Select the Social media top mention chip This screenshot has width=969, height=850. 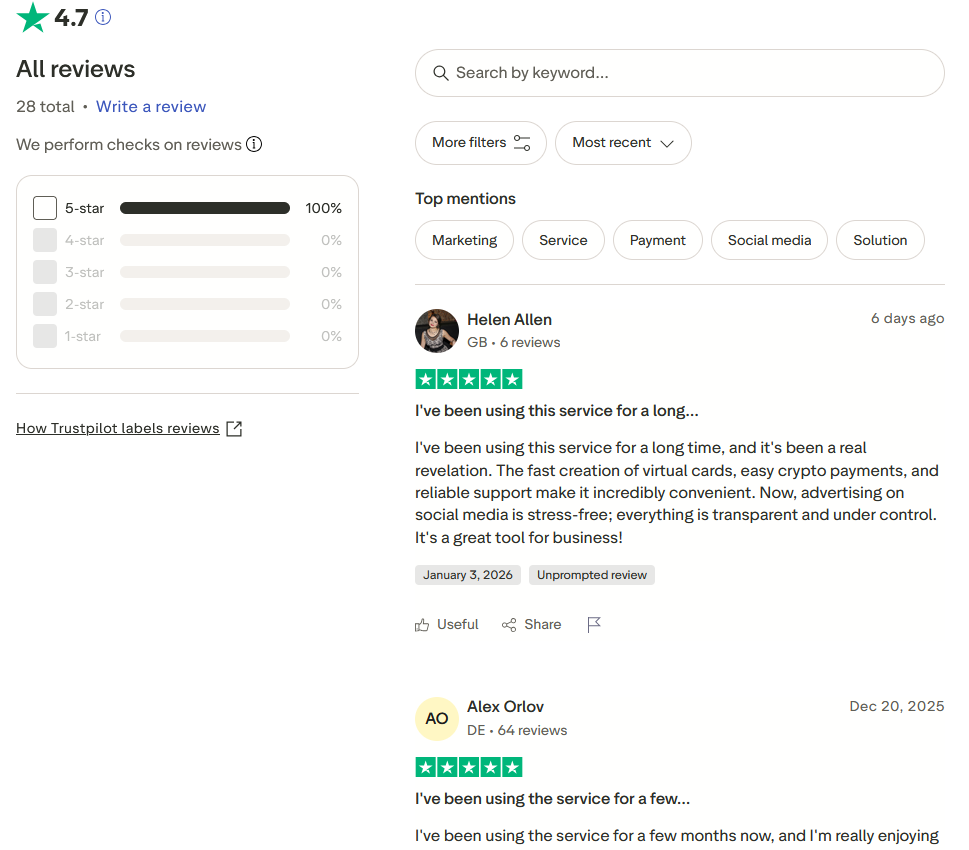pyautogui.click(x=769, y=240)
